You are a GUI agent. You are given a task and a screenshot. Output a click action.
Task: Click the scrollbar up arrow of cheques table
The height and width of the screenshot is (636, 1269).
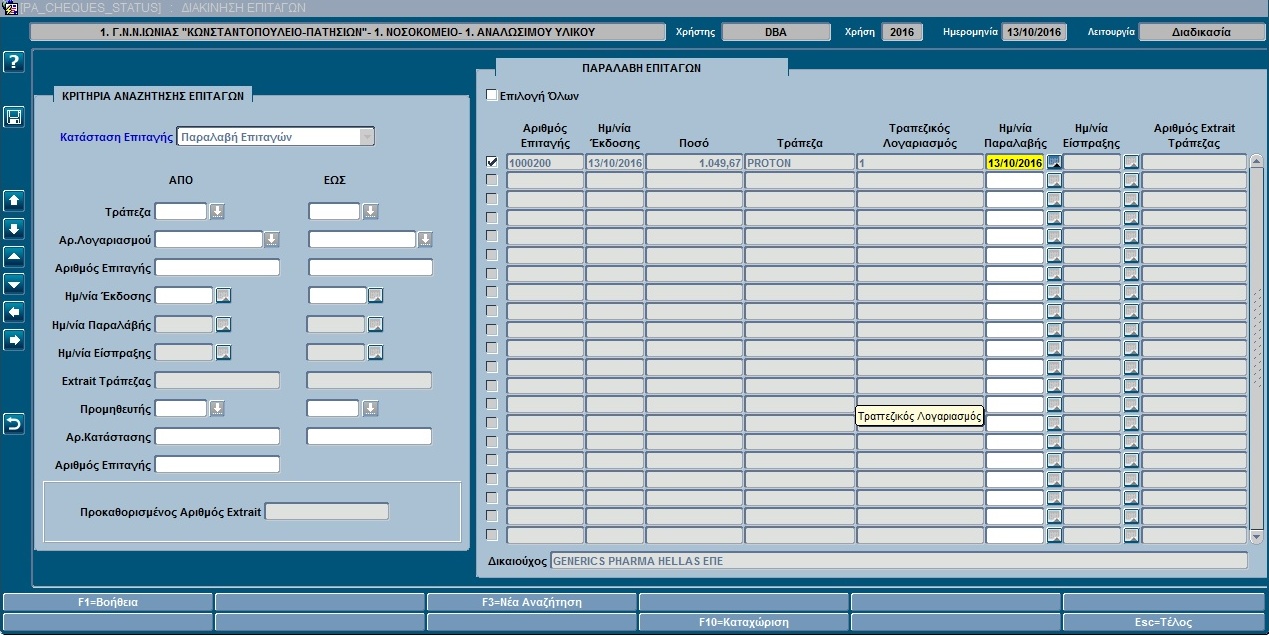click(1257, 161)
